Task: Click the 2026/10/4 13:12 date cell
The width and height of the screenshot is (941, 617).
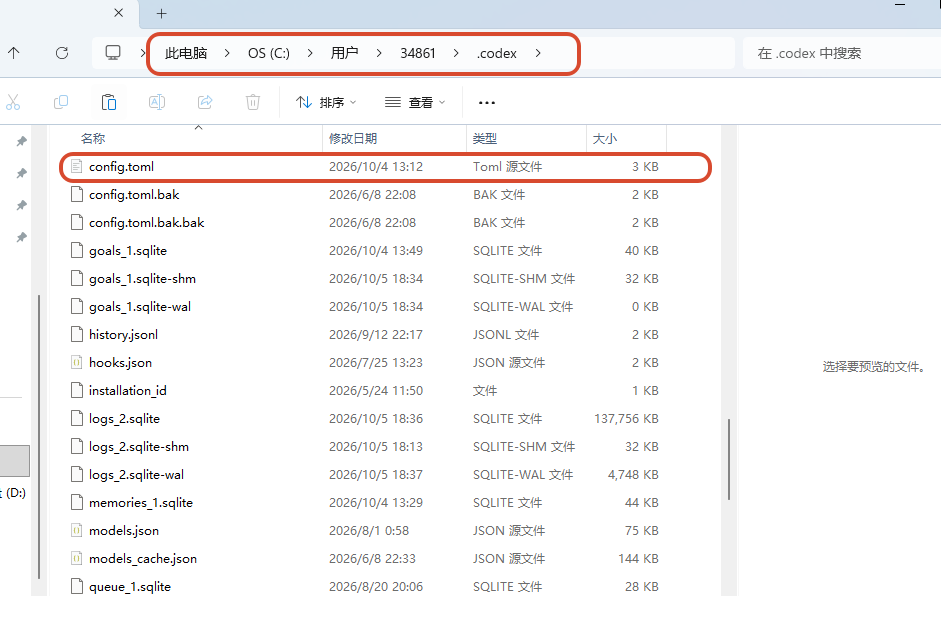Action: pyautogui.click(x=376, y=167)
